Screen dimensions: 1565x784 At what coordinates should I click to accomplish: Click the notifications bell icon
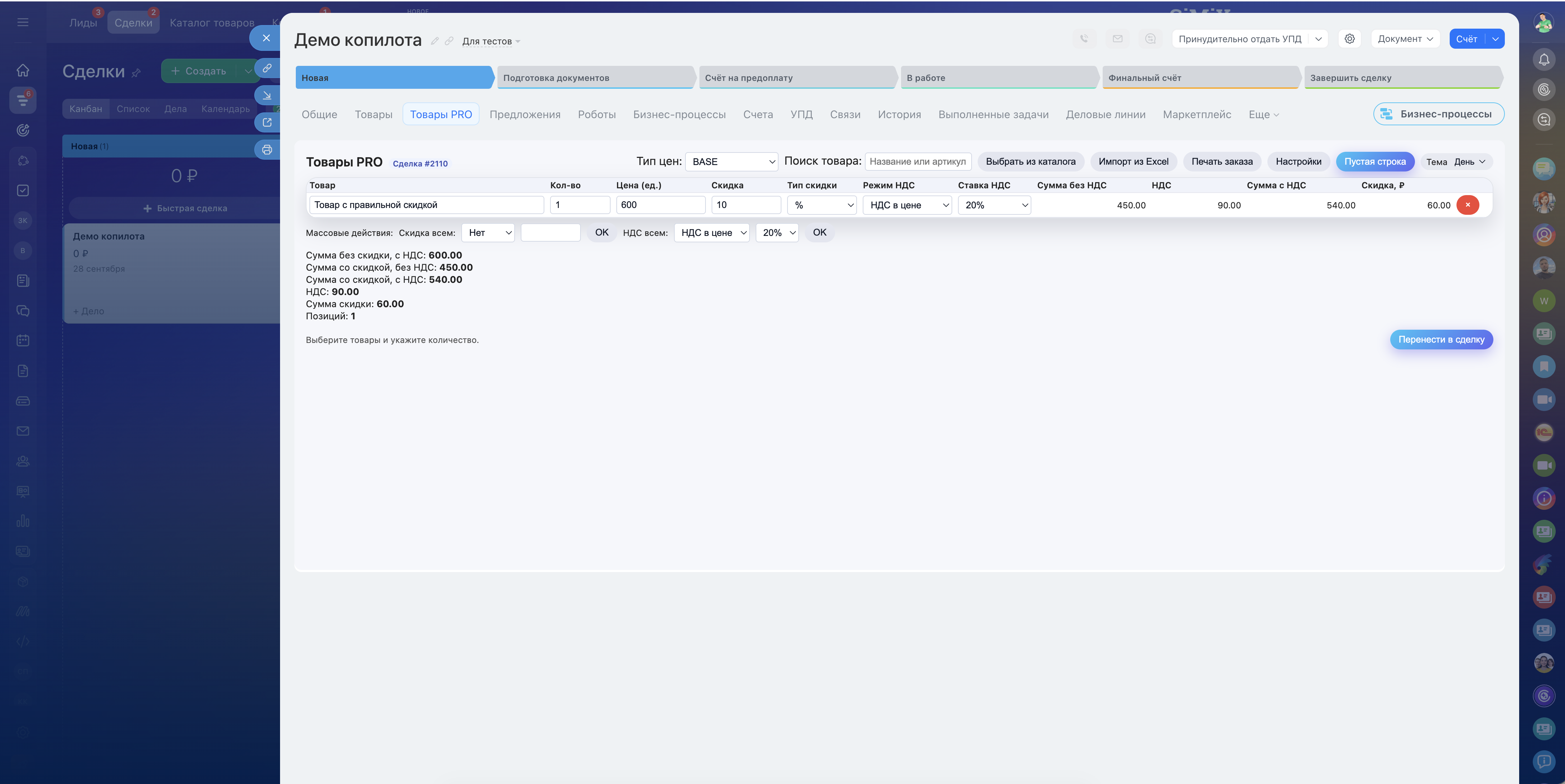(1544, 59)
